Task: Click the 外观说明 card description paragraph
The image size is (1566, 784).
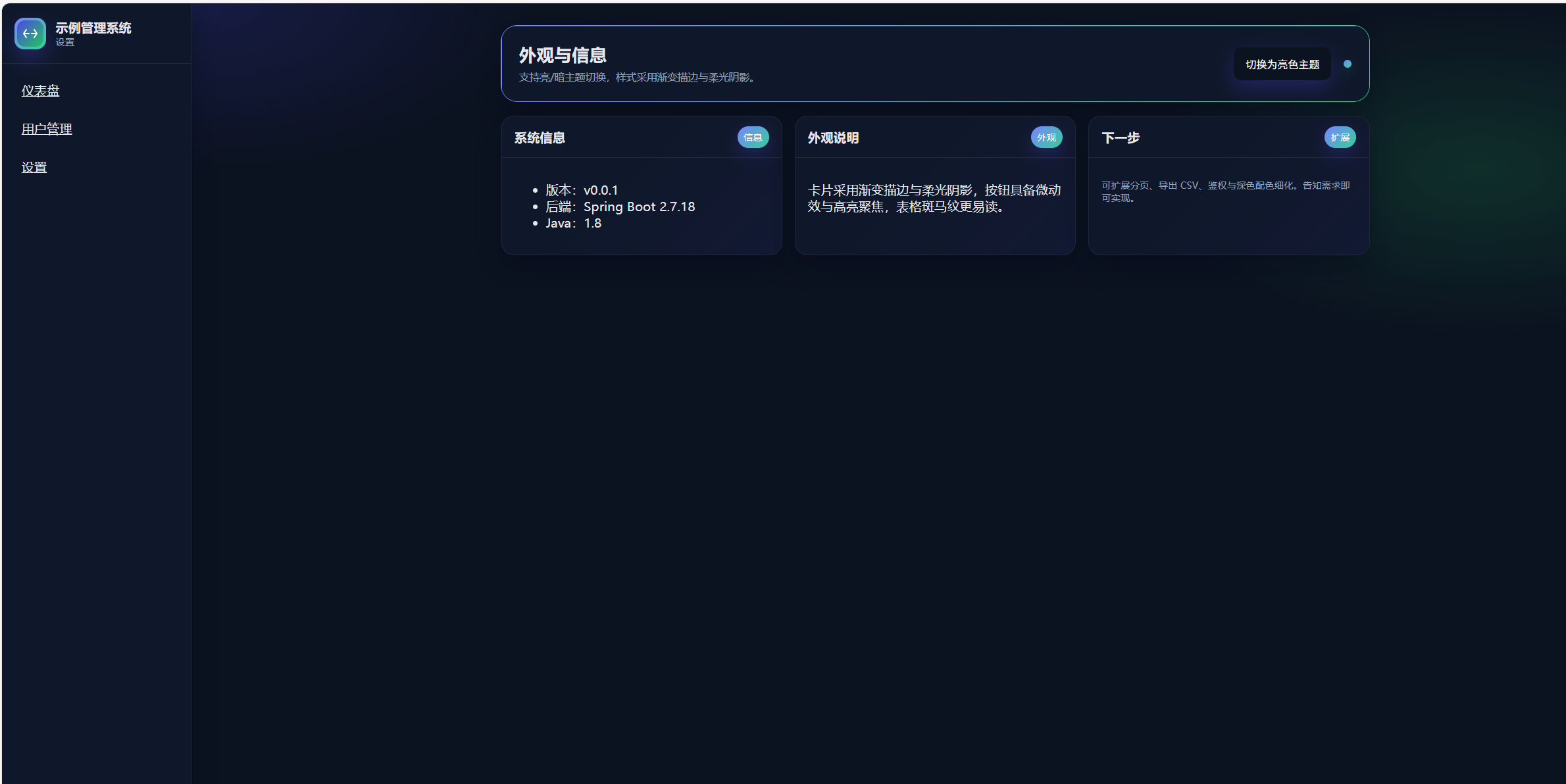Action: coord(934,198)
